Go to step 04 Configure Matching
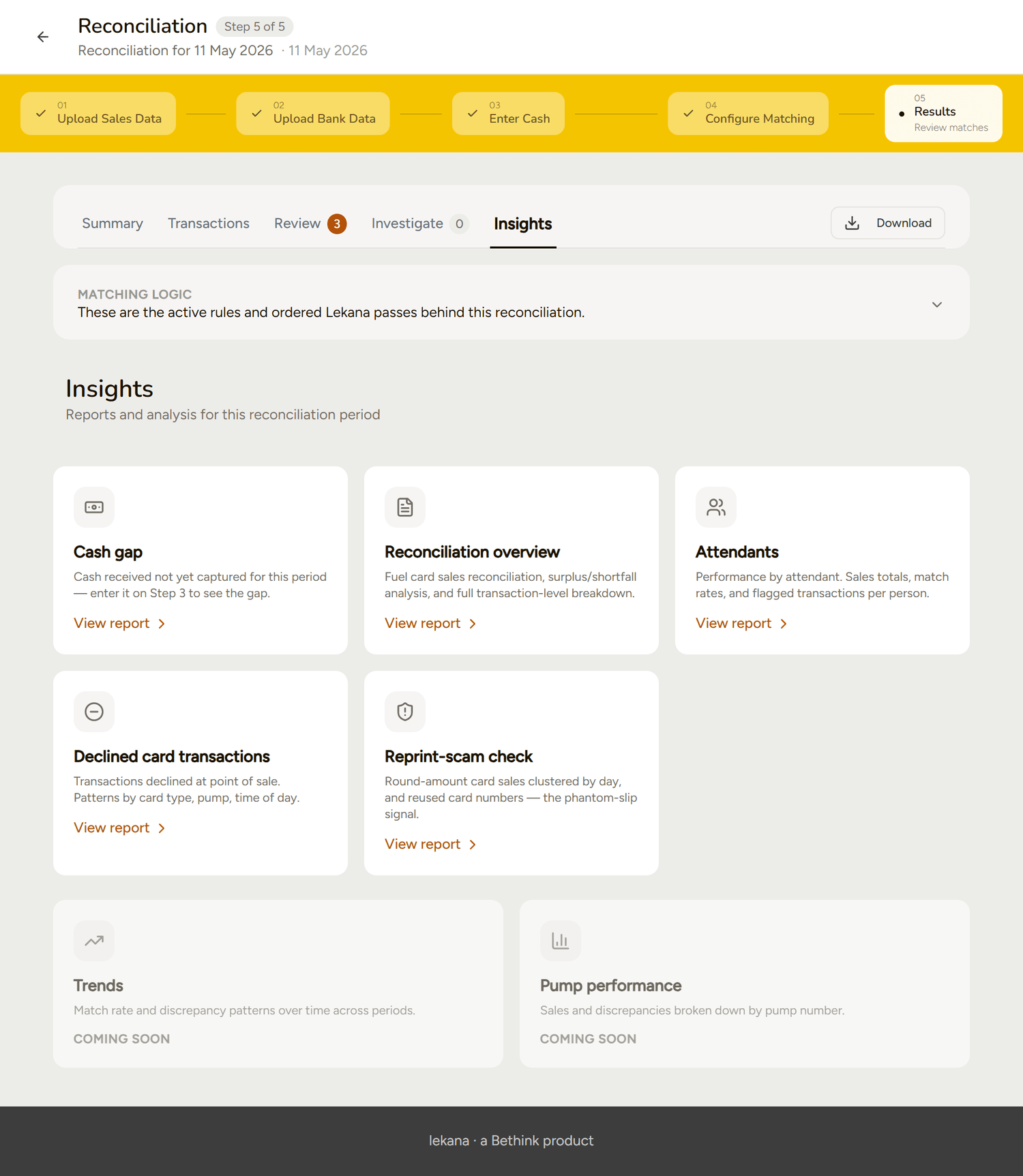The image size is (1023, 1176). (748, 113)
